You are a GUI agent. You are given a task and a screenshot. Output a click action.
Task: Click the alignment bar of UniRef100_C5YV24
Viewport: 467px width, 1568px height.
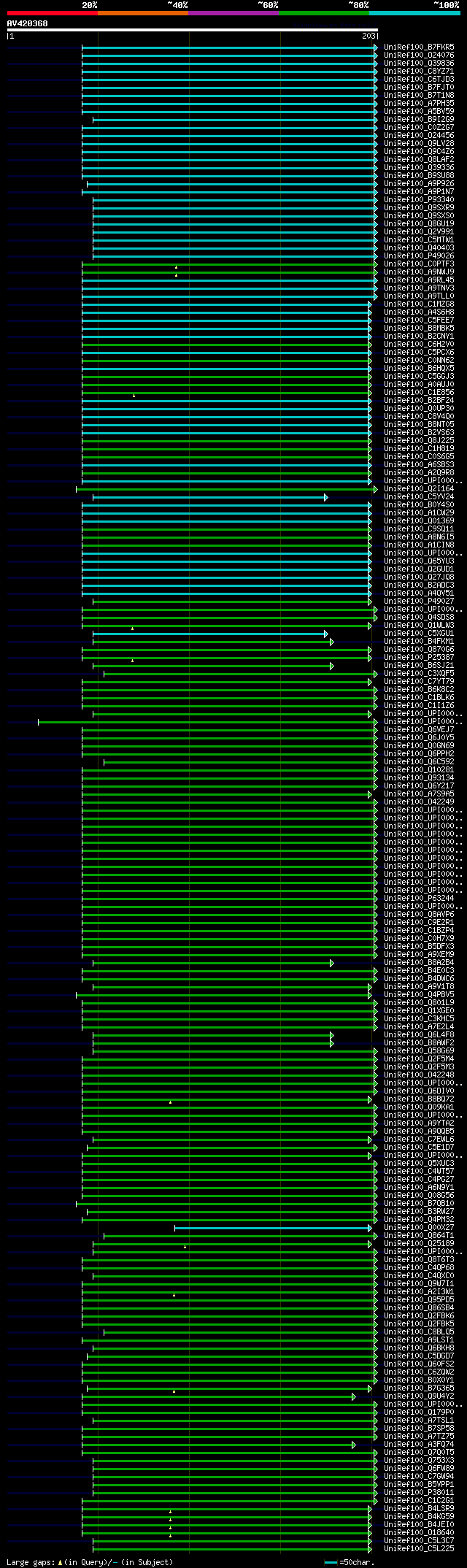point(209,497)
